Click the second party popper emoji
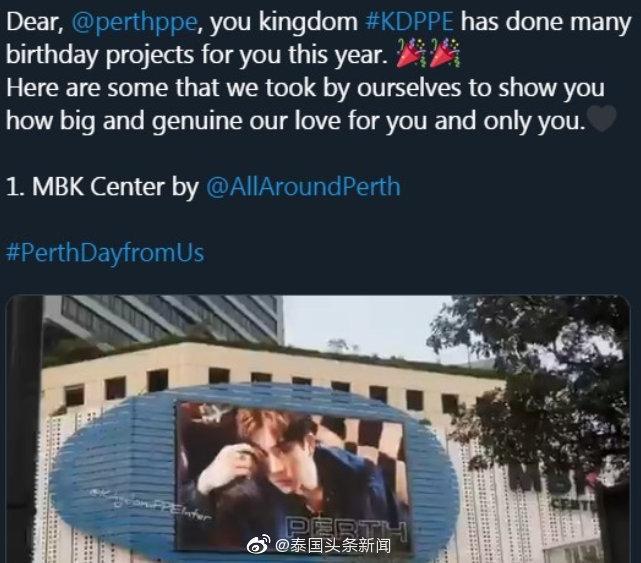This screenshot has height=563, width=641. [x=444, y=53]
